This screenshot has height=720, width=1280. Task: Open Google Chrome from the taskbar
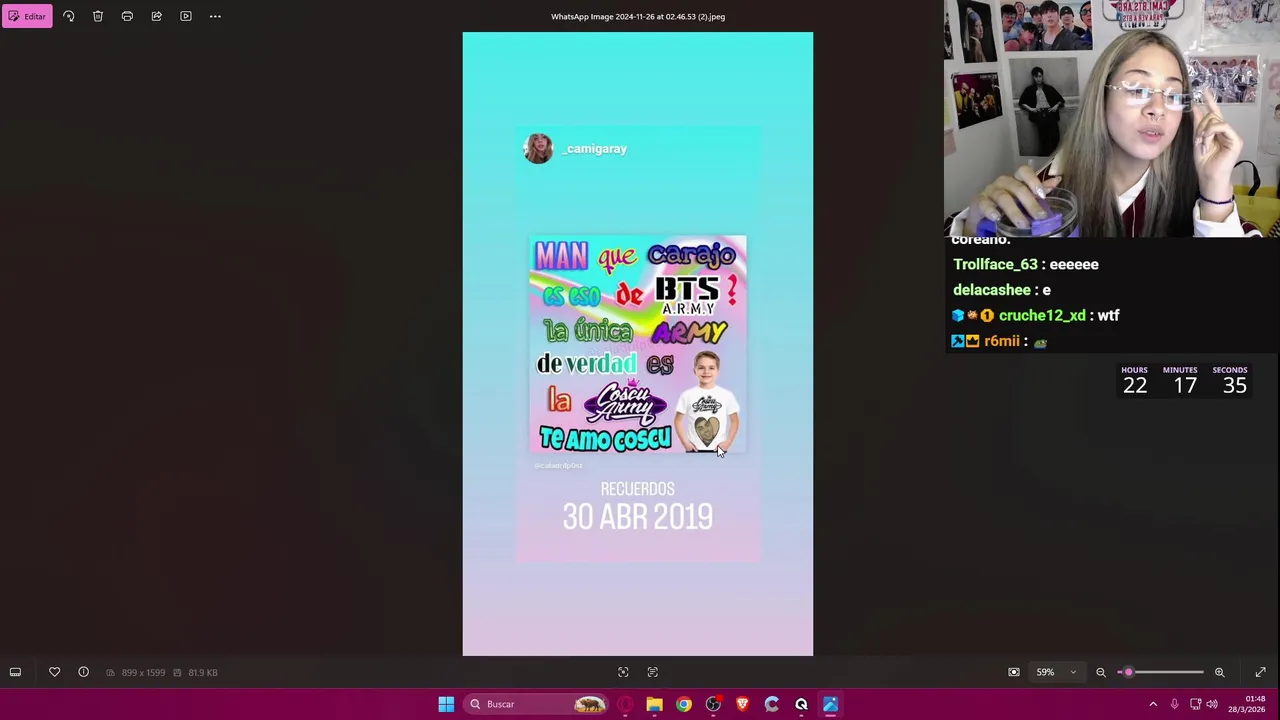(684, 704)
